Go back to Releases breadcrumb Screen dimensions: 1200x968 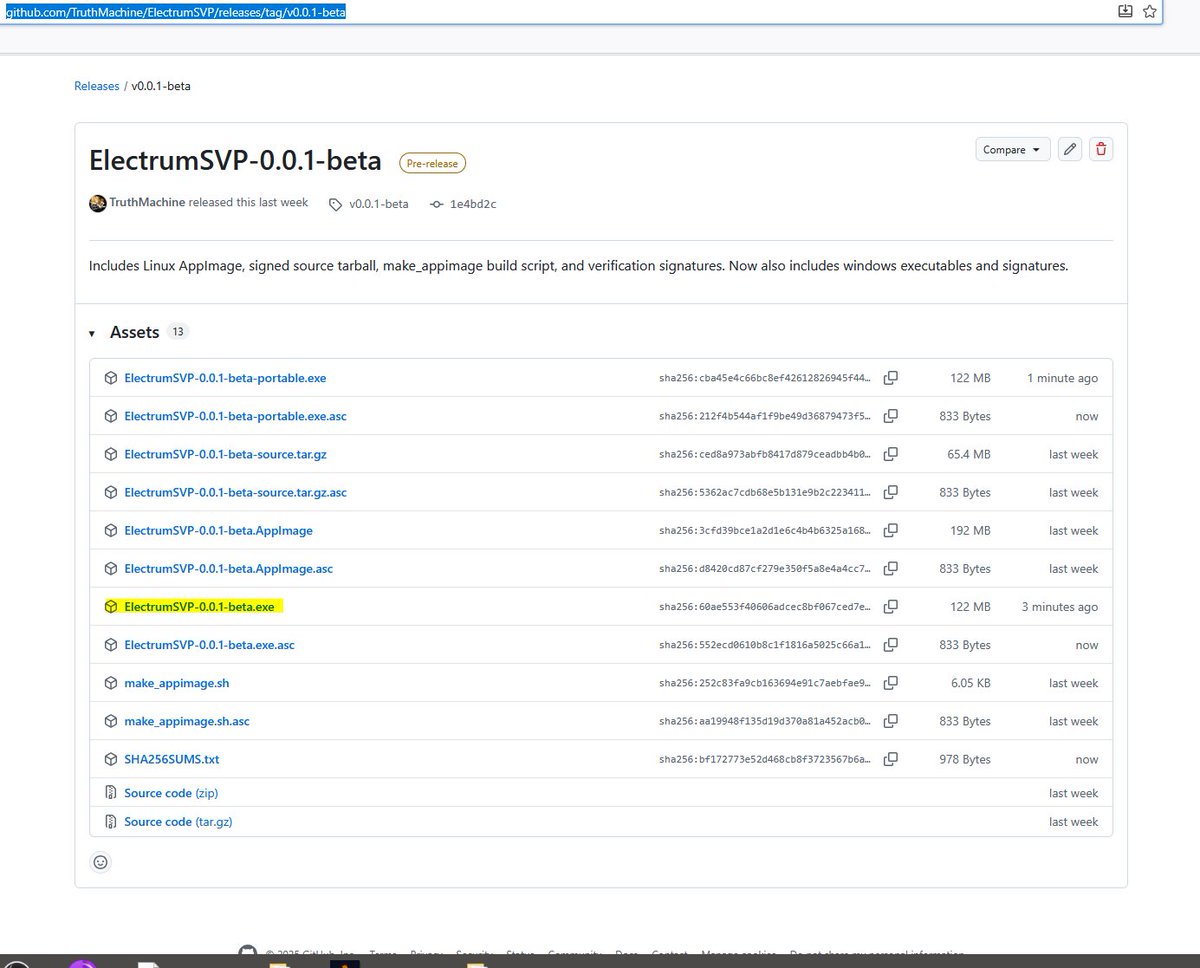97,86
